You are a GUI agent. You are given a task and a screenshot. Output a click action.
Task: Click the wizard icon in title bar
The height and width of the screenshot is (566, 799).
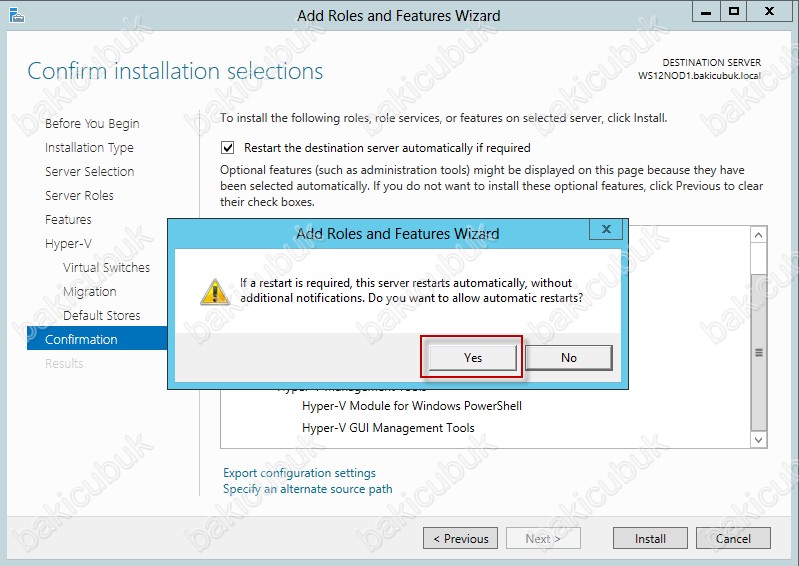coord(16,15)
